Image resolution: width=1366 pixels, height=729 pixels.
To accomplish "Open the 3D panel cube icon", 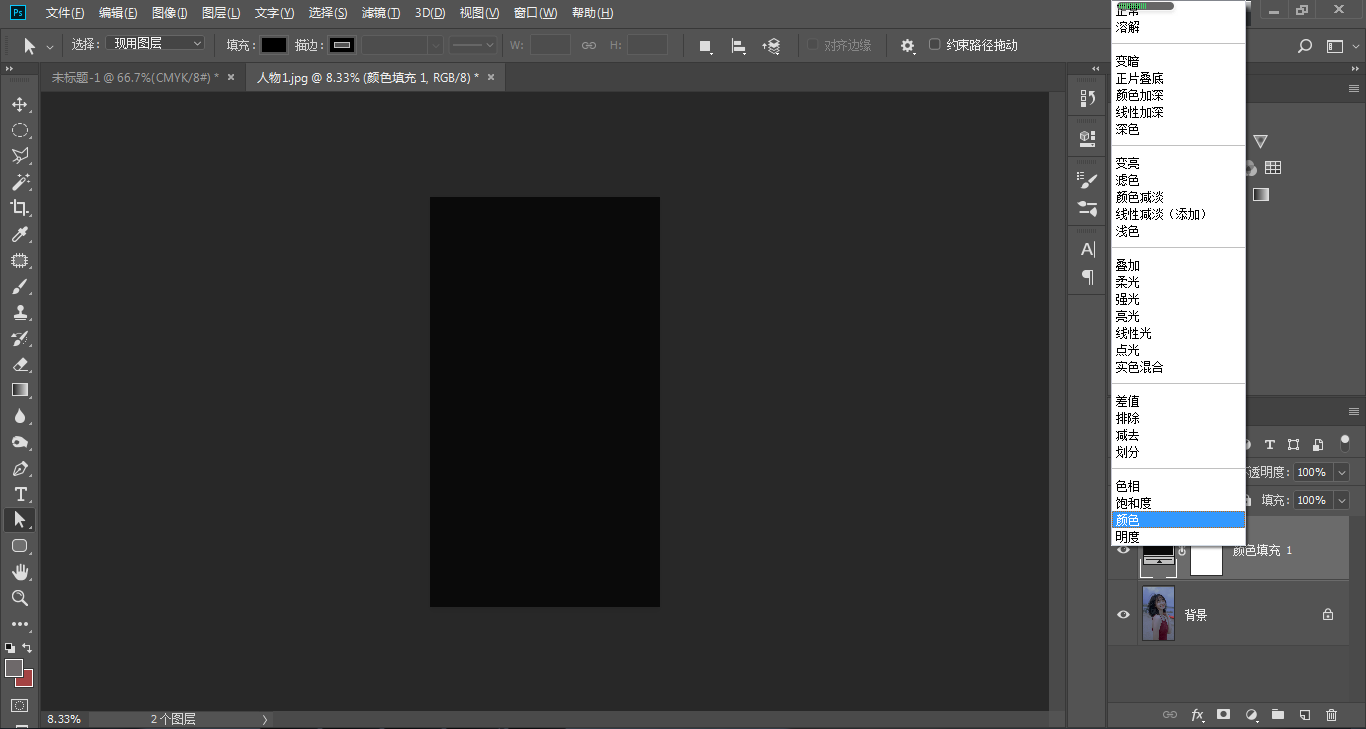I will pyautogui.click(x=1088, y=138).
